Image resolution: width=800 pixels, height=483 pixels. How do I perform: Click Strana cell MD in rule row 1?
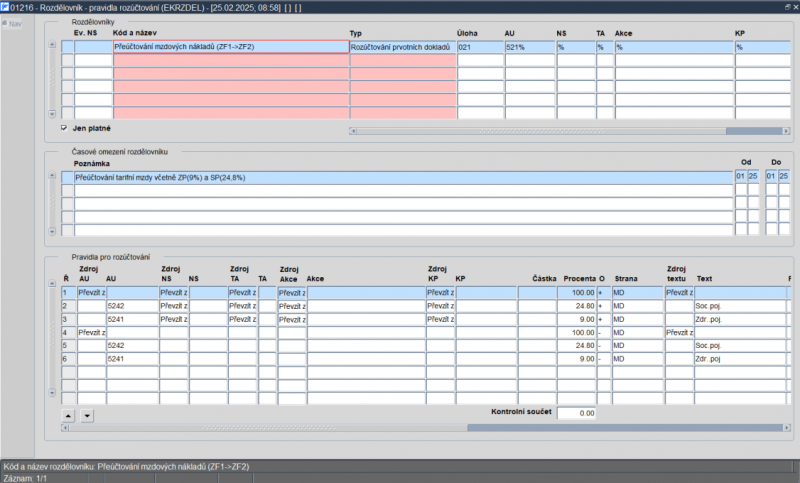(x=638, y=293)
